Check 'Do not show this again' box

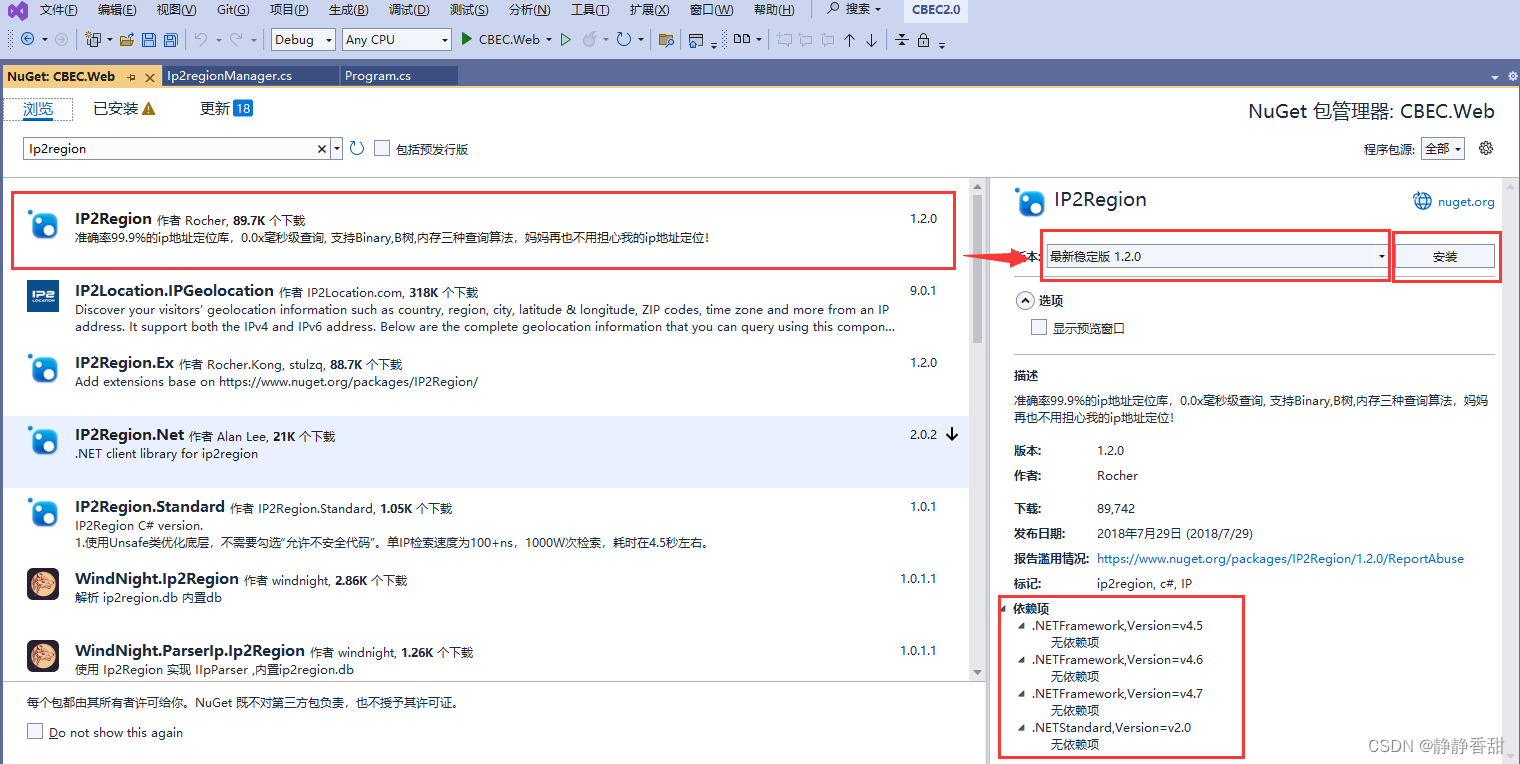35,731
